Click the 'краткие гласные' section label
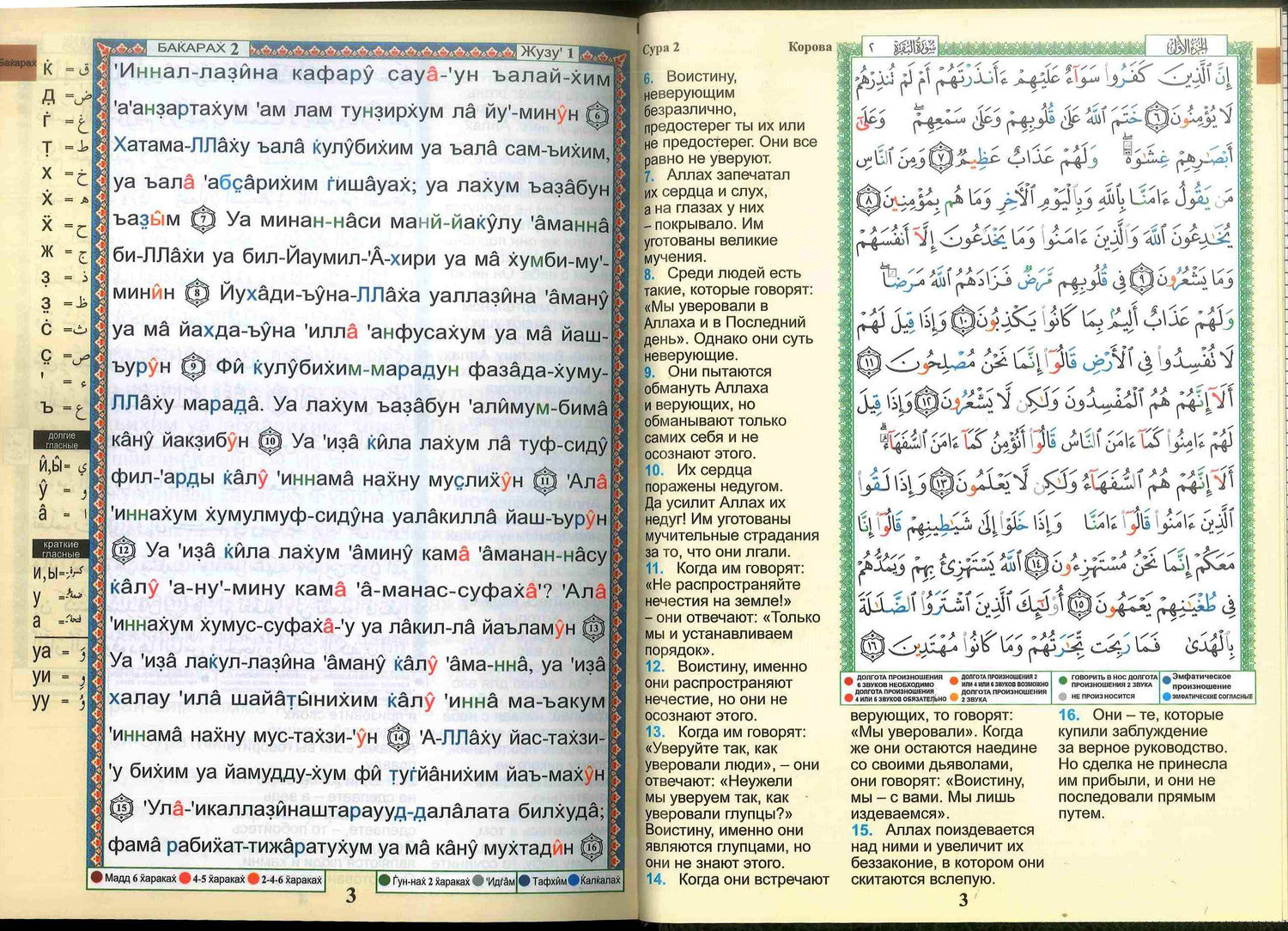 coord(61,549)
